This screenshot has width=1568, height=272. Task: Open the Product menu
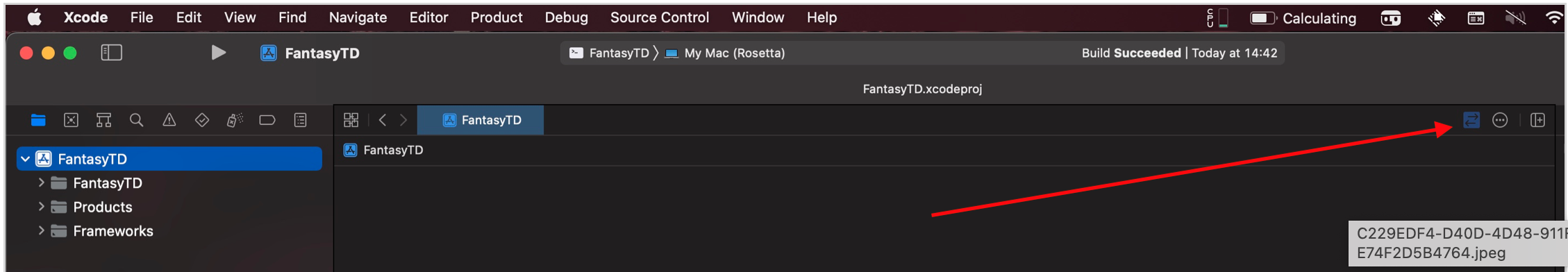496,17
